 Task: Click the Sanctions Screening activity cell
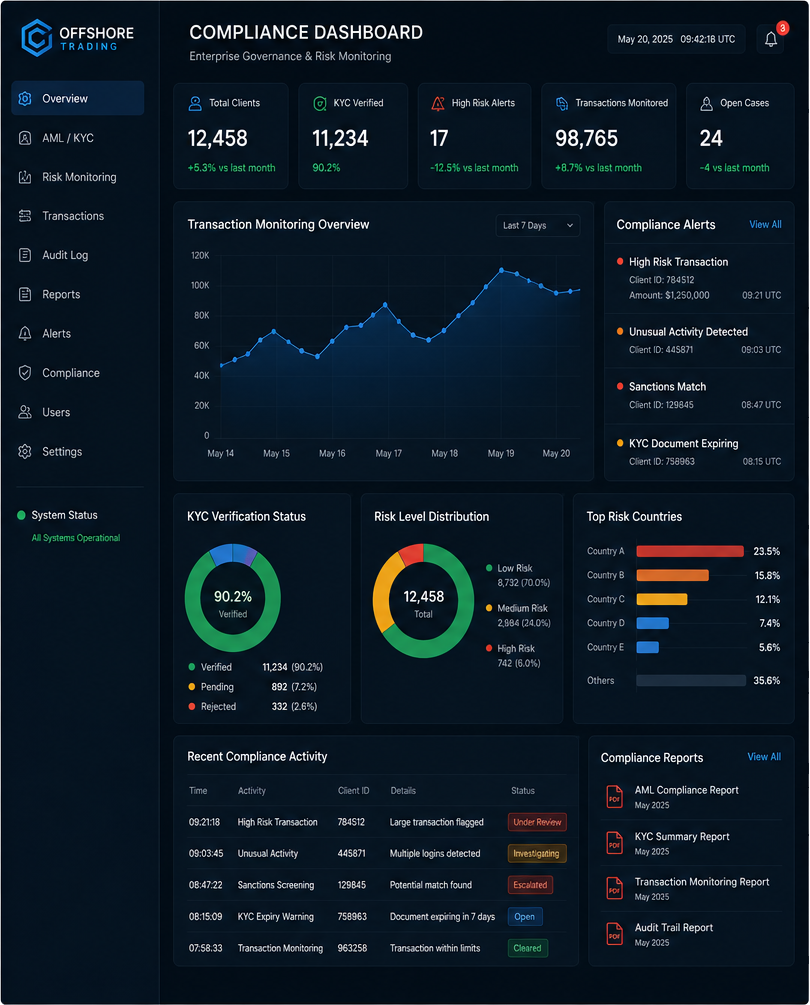(276, 885)
